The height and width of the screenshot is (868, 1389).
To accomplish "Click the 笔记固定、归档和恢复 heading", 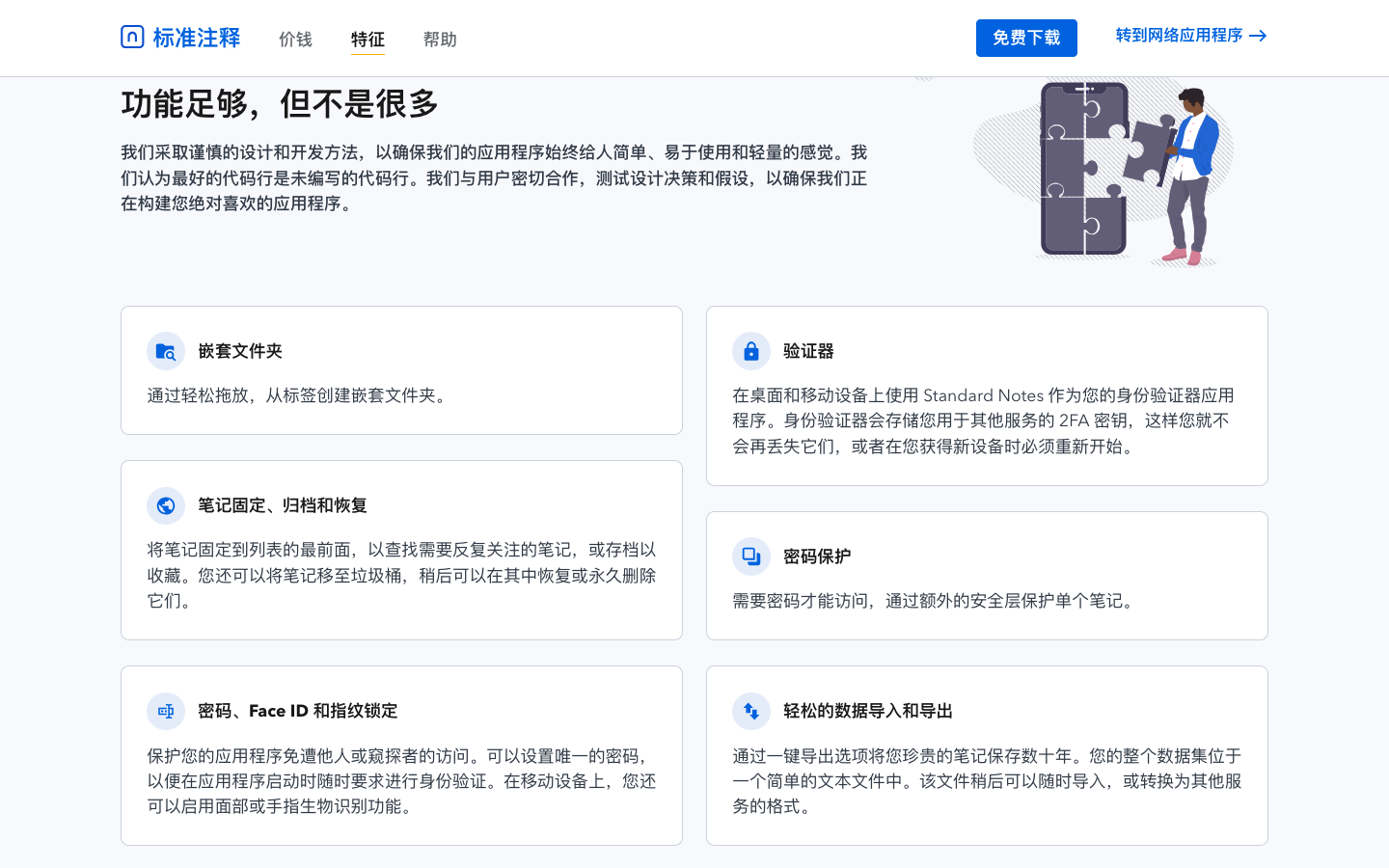I will (x=283, y=505).
